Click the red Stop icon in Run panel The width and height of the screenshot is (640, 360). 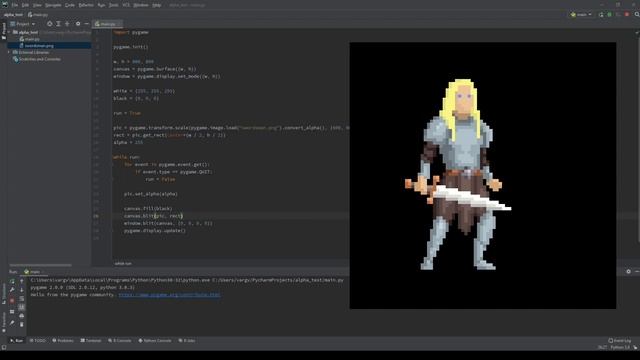pos(12,300)
